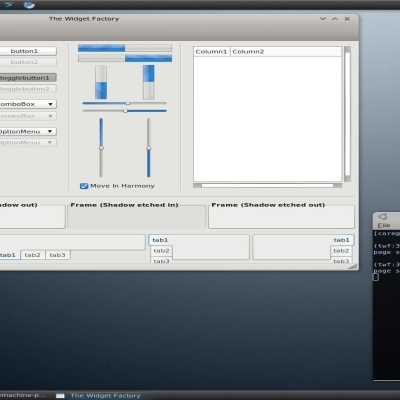
Task: Click the Widget Factory icon in taskbar
Action: pos(60,396)
